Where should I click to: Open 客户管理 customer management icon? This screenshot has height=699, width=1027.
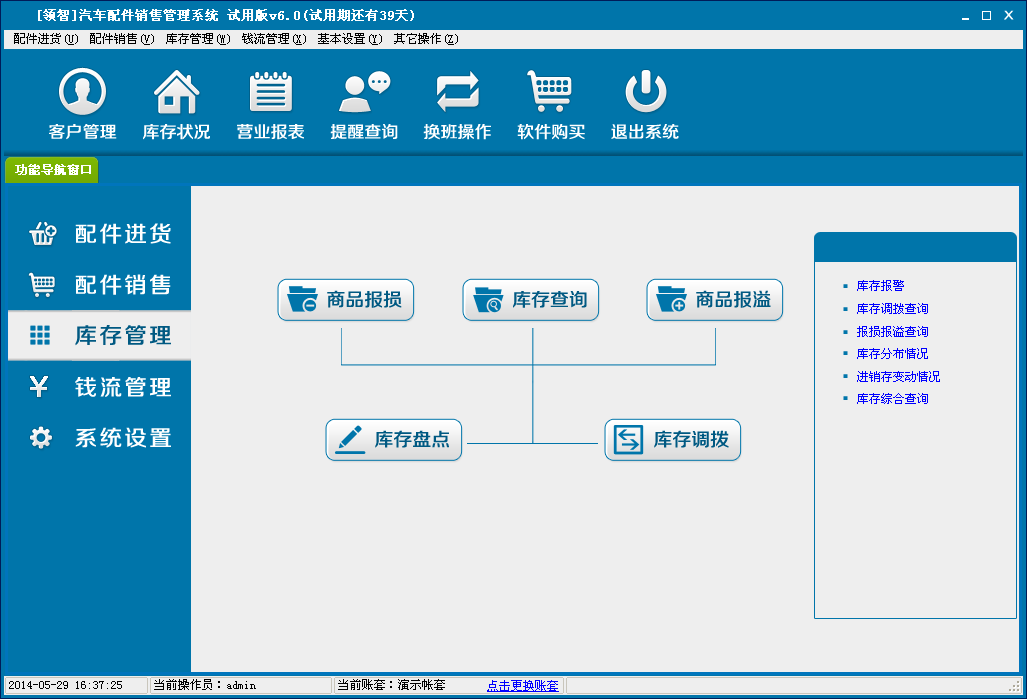tap(82, 94)
